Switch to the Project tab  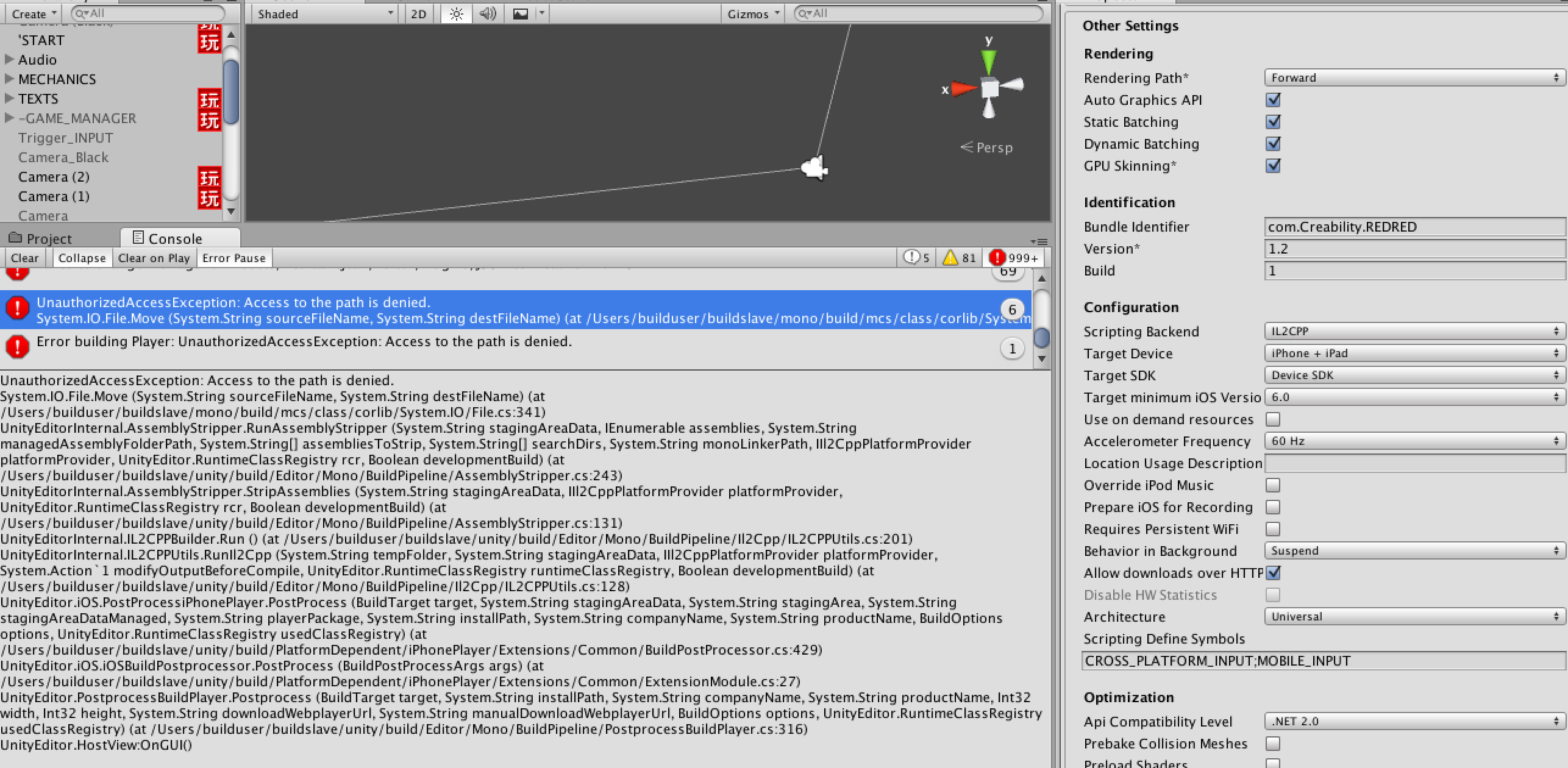coord(40,238)
